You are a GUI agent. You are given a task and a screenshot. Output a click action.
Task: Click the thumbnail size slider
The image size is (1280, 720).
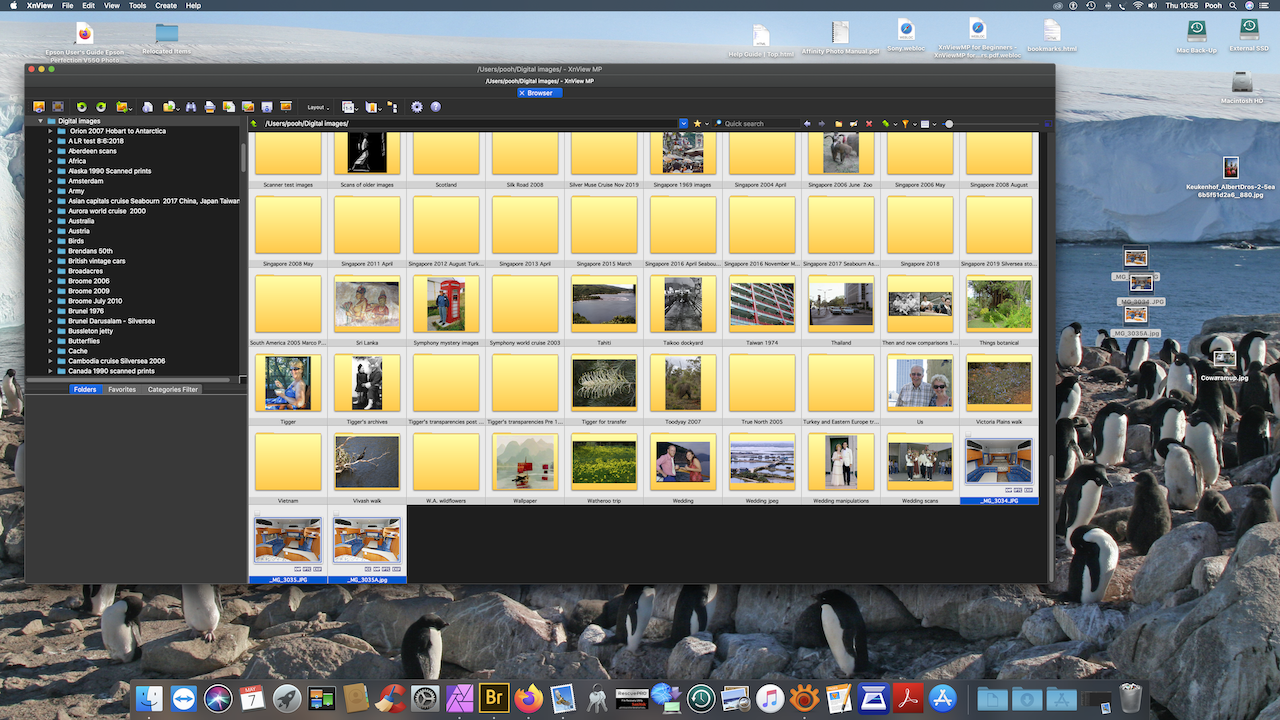[990, 124]
